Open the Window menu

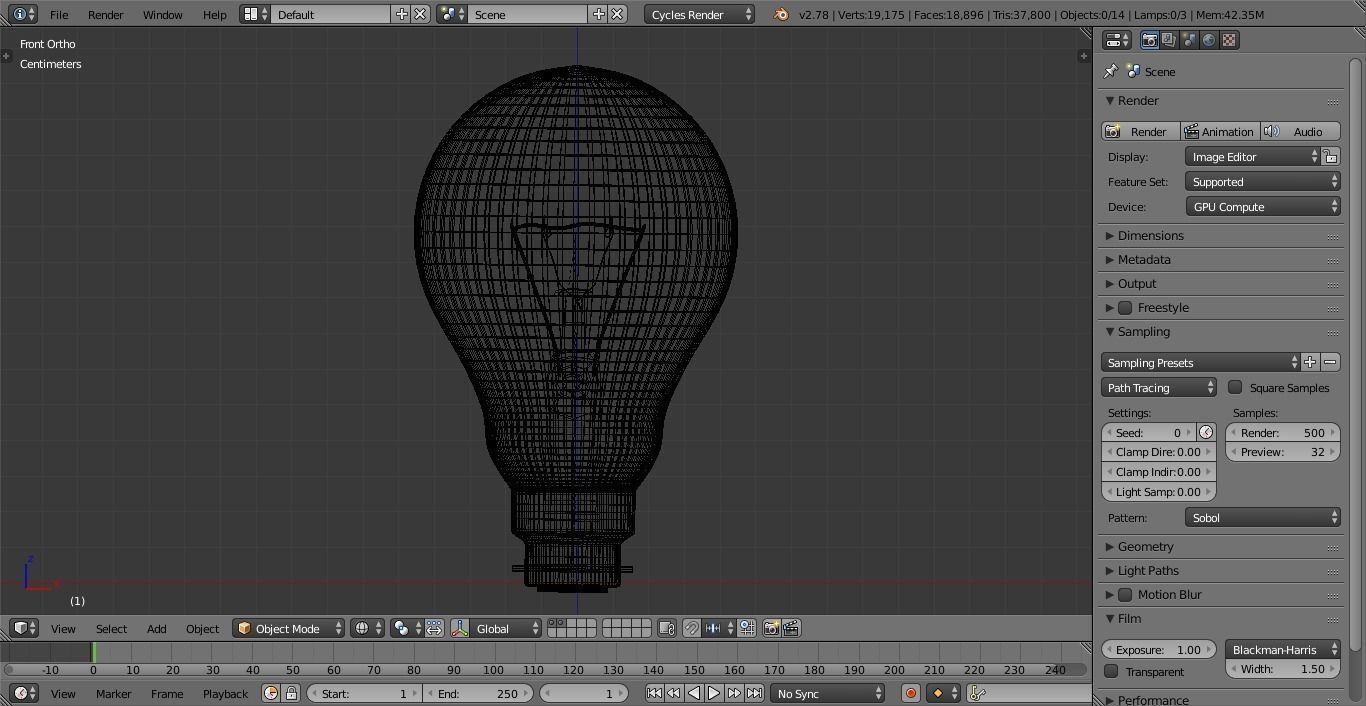pos(162,14)
